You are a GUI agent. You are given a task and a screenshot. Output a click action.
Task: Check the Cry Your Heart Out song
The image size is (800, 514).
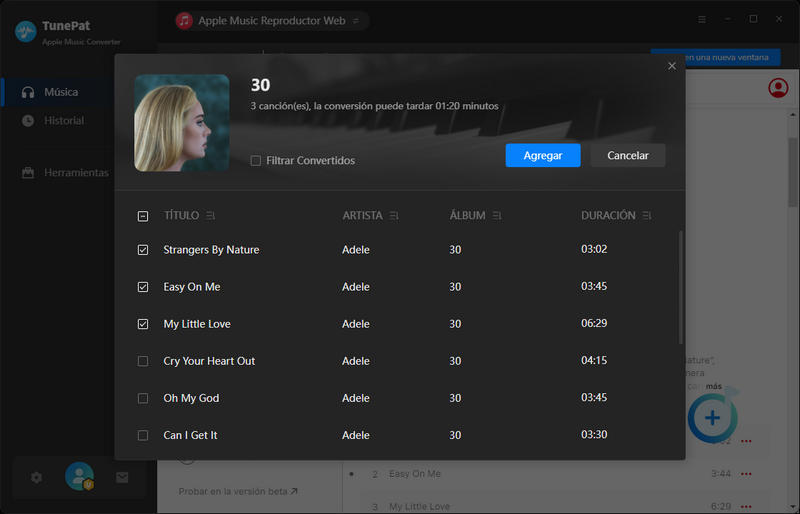[x=143, y=361]
